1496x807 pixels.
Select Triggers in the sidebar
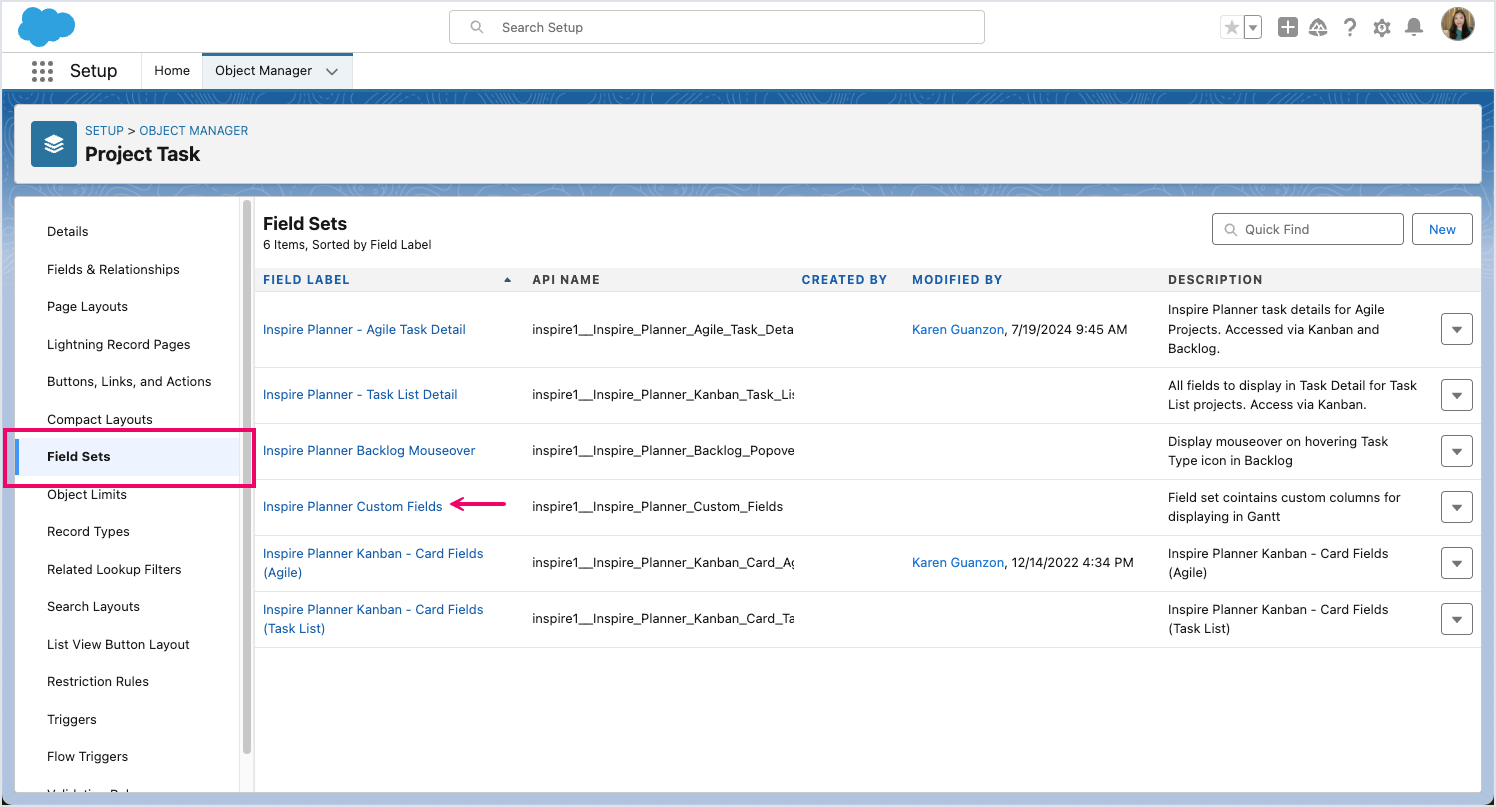pos(72,719)
